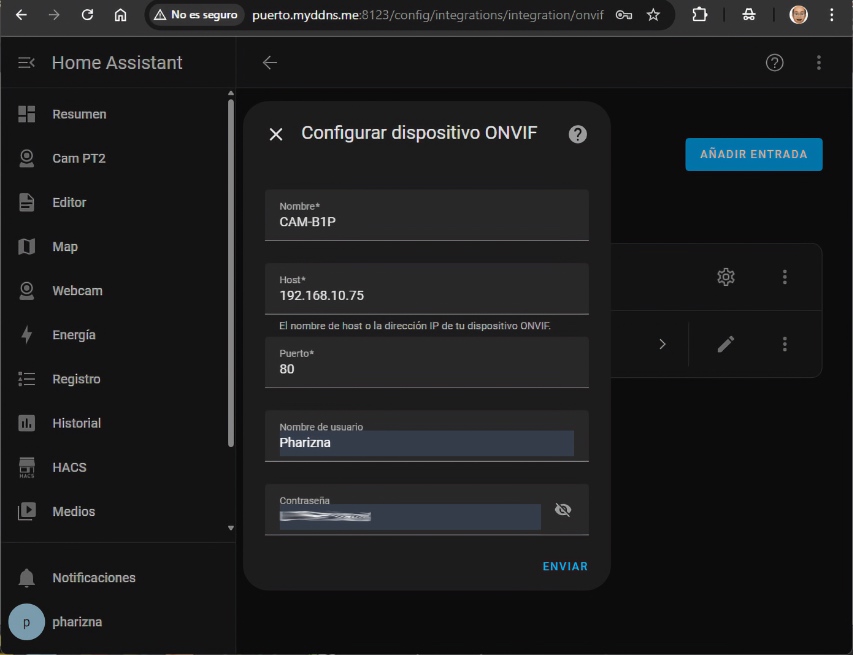Click the Map icon in sidebar
The image size is (853, 655).
(x=26, y=246)
